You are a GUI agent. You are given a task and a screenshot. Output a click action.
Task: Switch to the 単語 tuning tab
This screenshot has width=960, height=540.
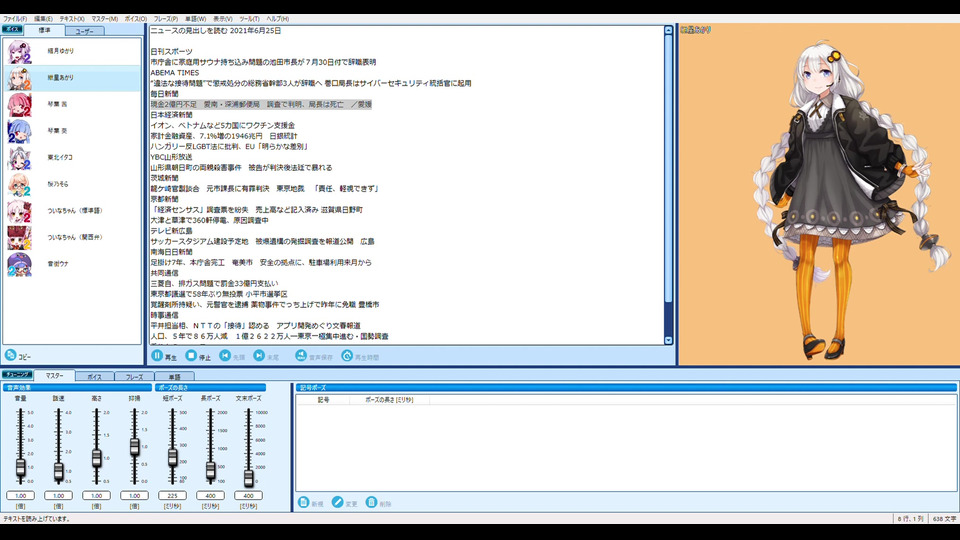(174, 377)
